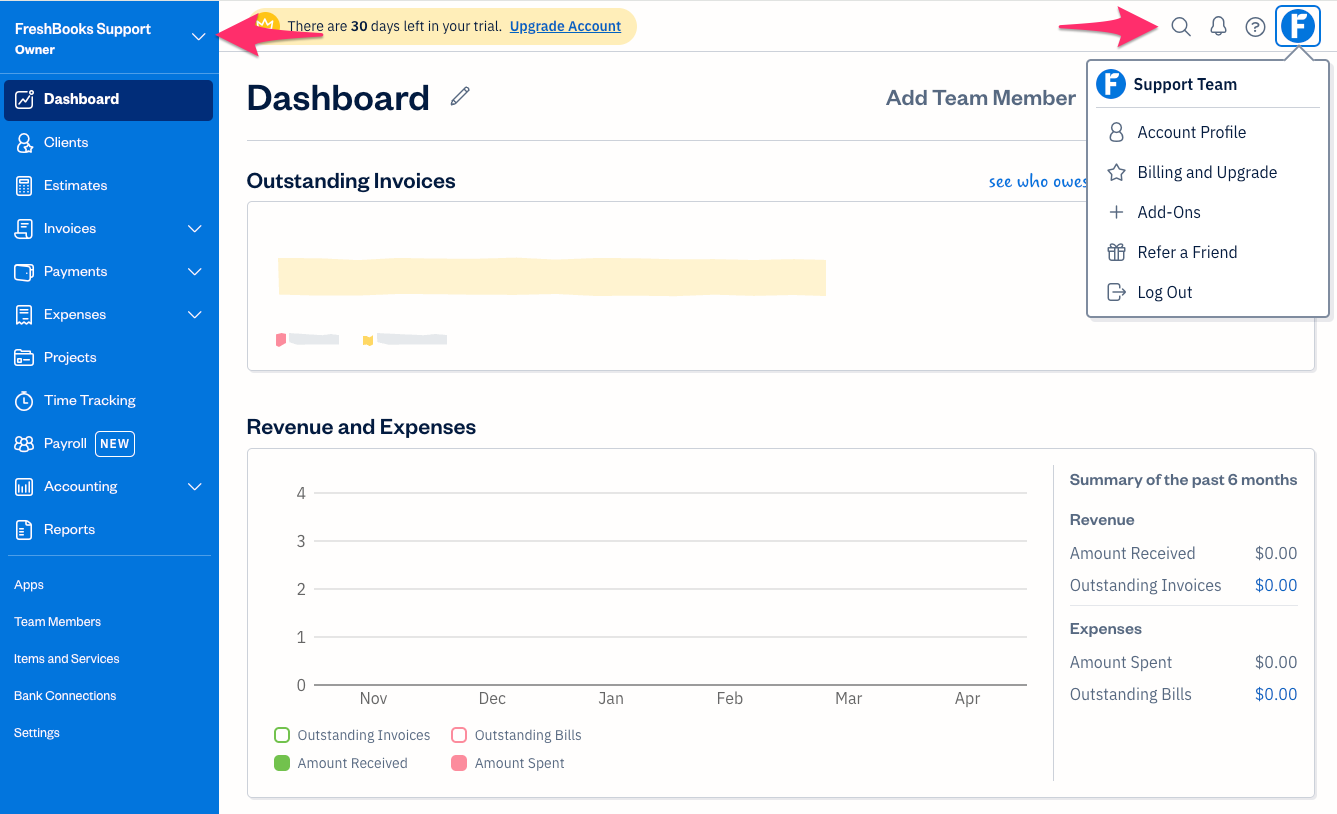Click the Add Team Member button
The width and height of the screenshot is (1337, 814).
pyautogui.click(x=980, y=98)
